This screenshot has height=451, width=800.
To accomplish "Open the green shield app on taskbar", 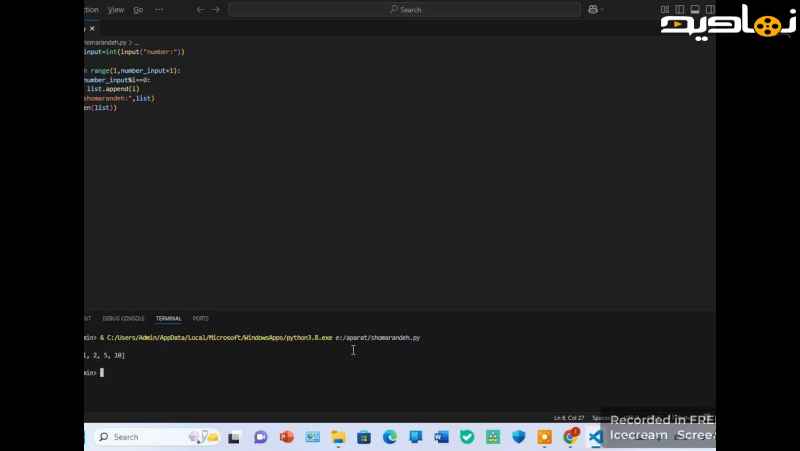I will pos(467,437).
